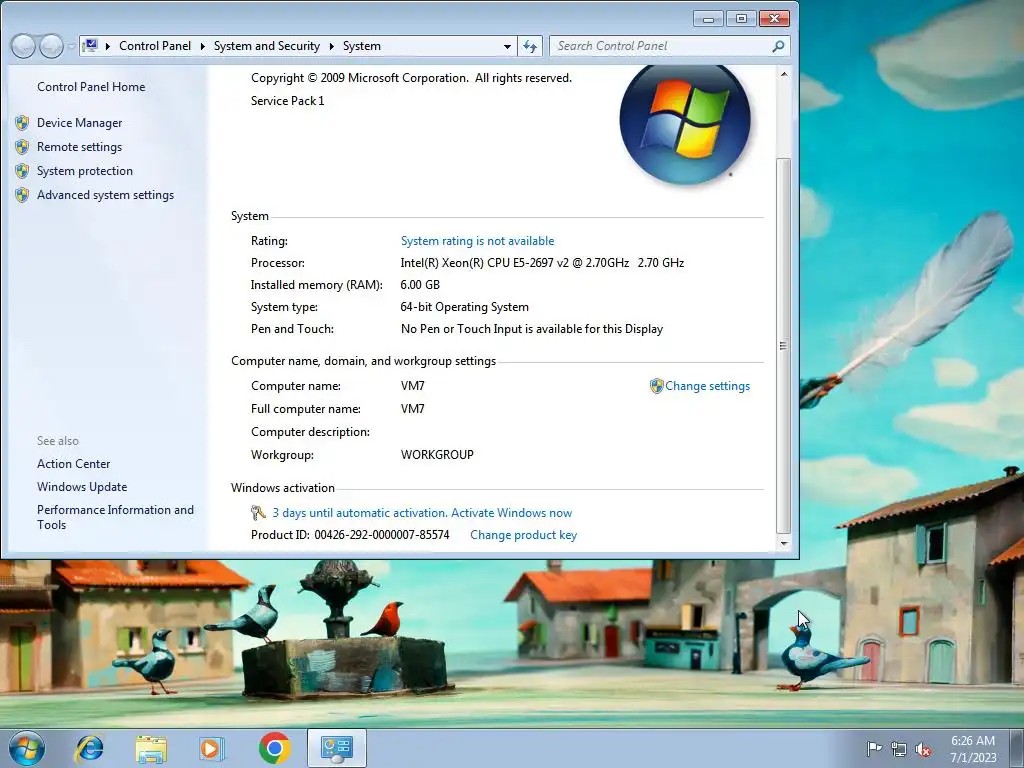The width and height of the screenshot is (1024, 768).
Task: Click the scrollbar down arrow
Action: pos(784,543)
